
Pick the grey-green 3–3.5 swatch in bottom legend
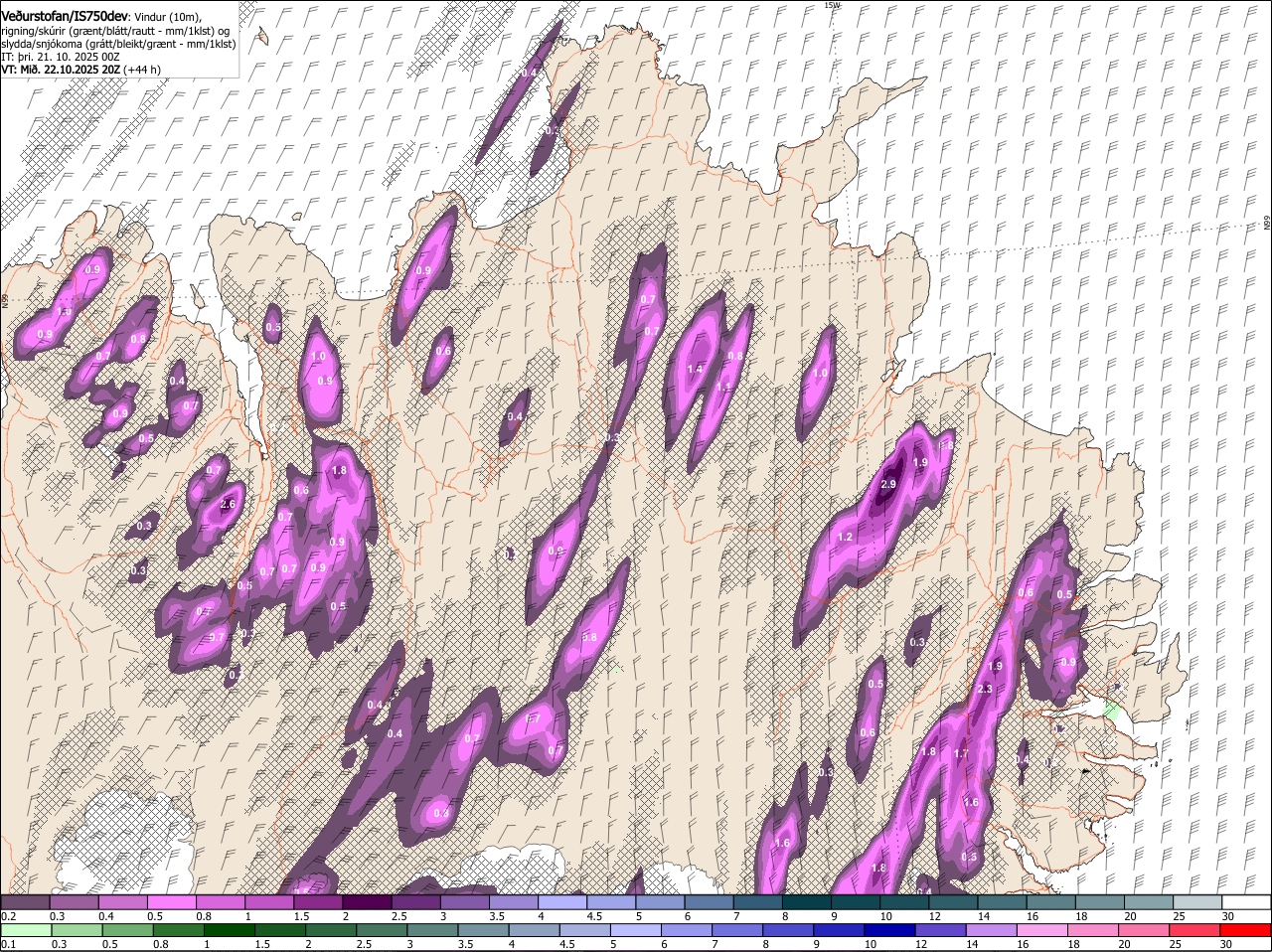tap(434, 931)
